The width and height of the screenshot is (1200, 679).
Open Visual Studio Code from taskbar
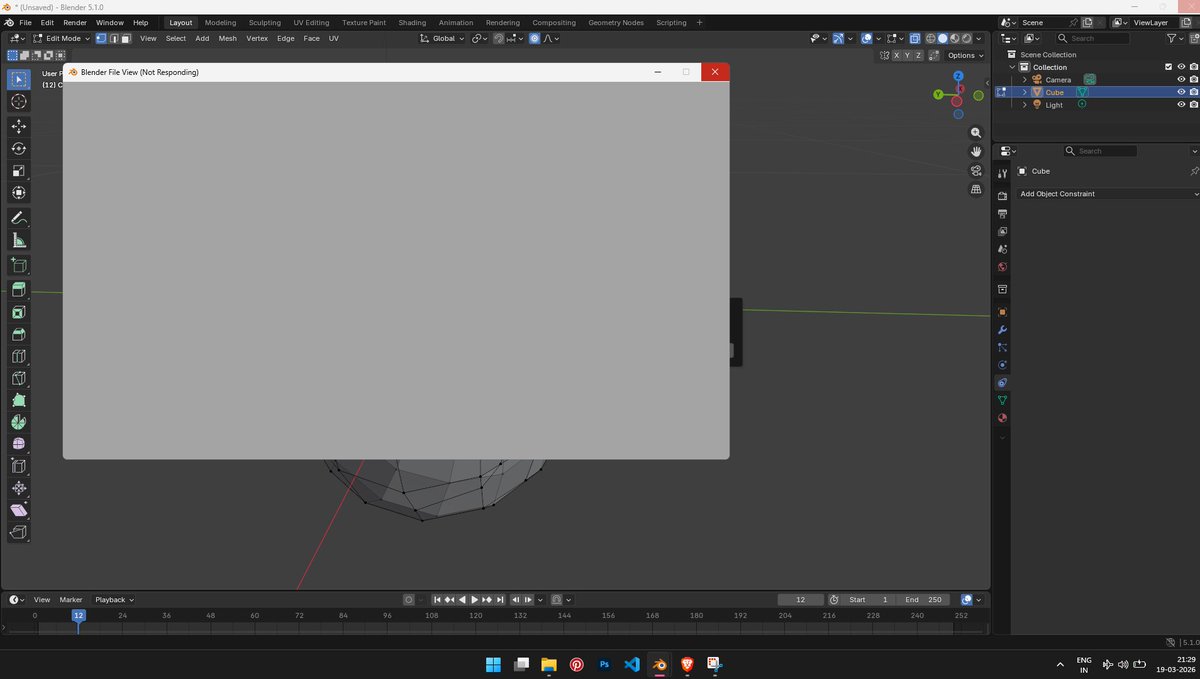click(631, 664)
